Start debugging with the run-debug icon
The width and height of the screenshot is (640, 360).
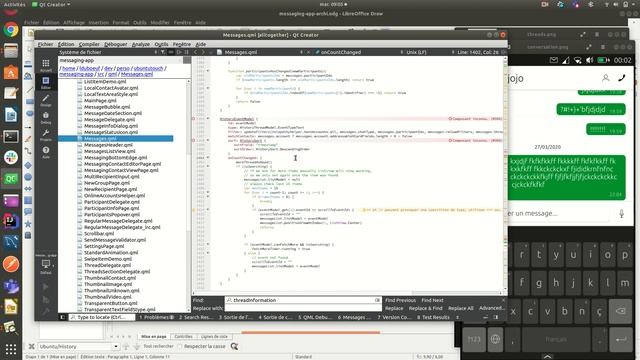click(x=46, y=300)
